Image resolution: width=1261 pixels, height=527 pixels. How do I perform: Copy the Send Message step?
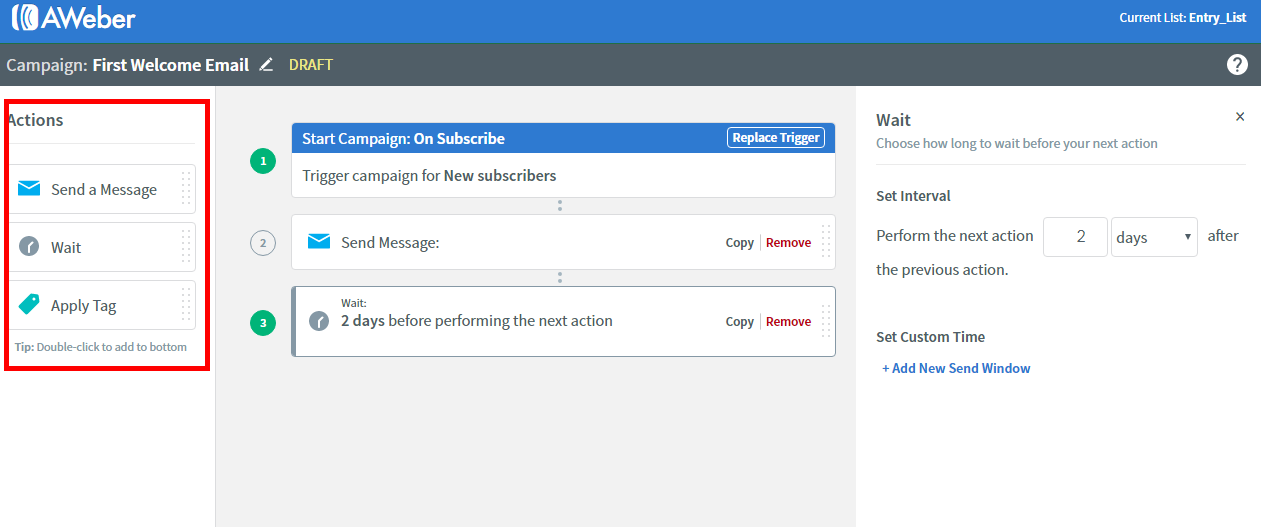coord(740,242)
